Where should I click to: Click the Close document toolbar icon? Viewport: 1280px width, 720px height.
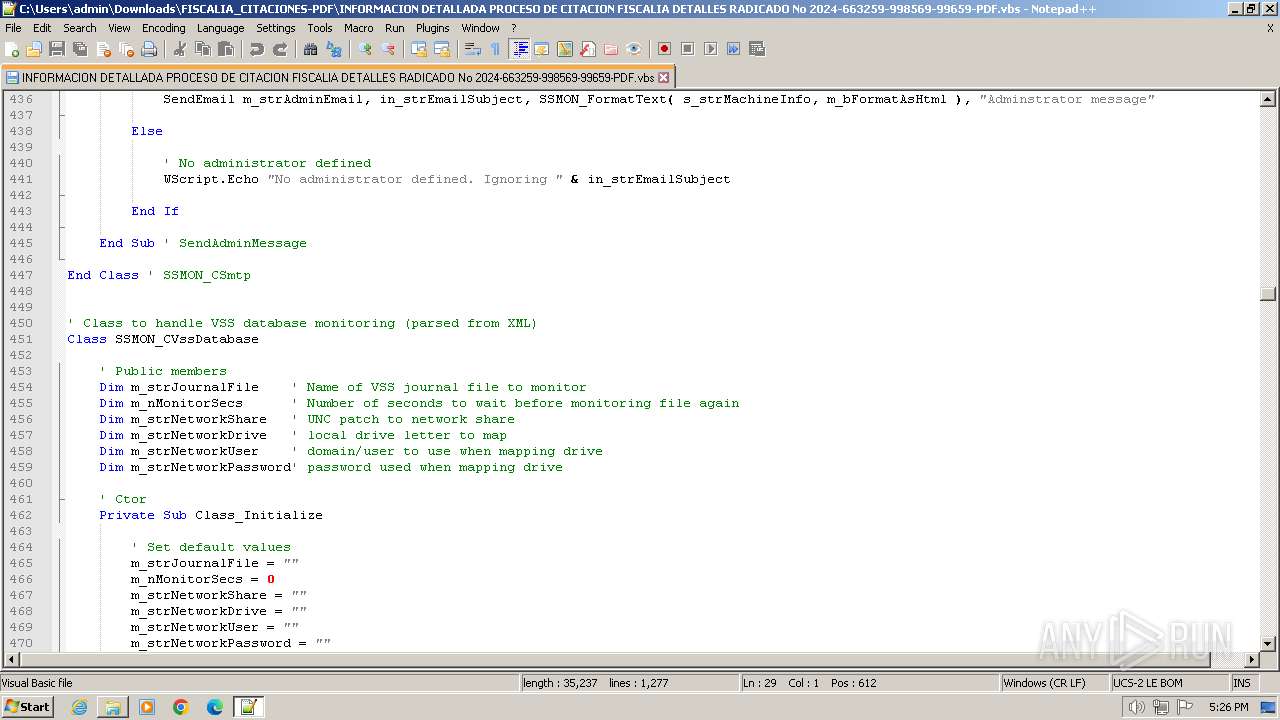[x=103, y=49]
